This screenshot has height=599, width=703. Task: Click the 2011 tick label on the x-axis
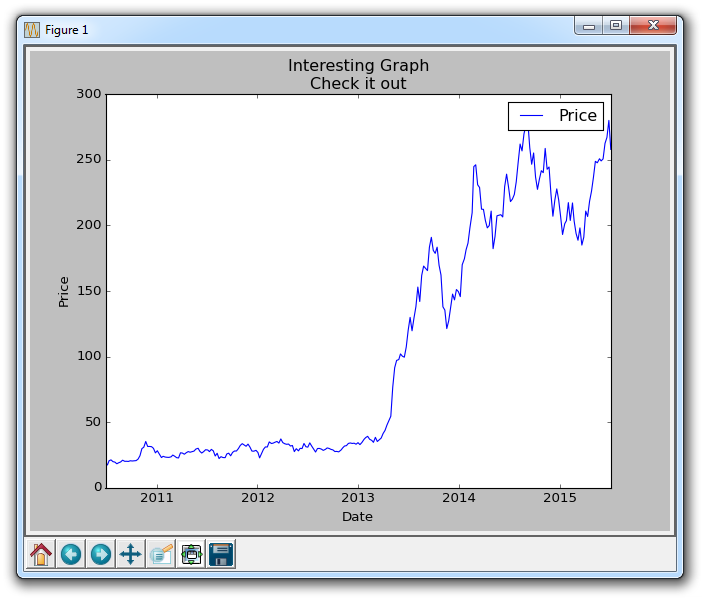[157, 498]
